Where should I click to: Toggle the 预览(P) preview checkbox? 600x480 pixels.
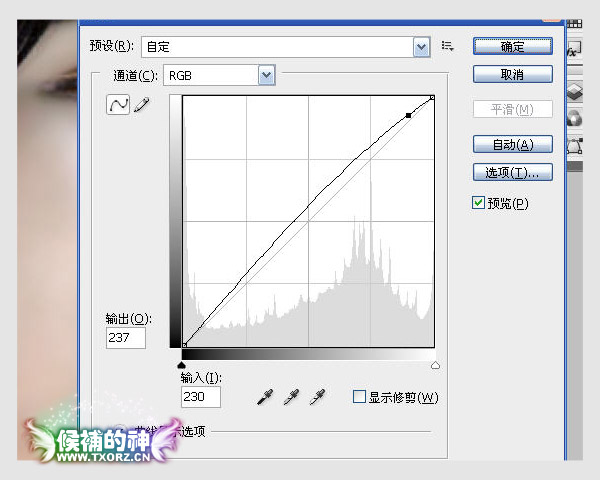point(478,202)
